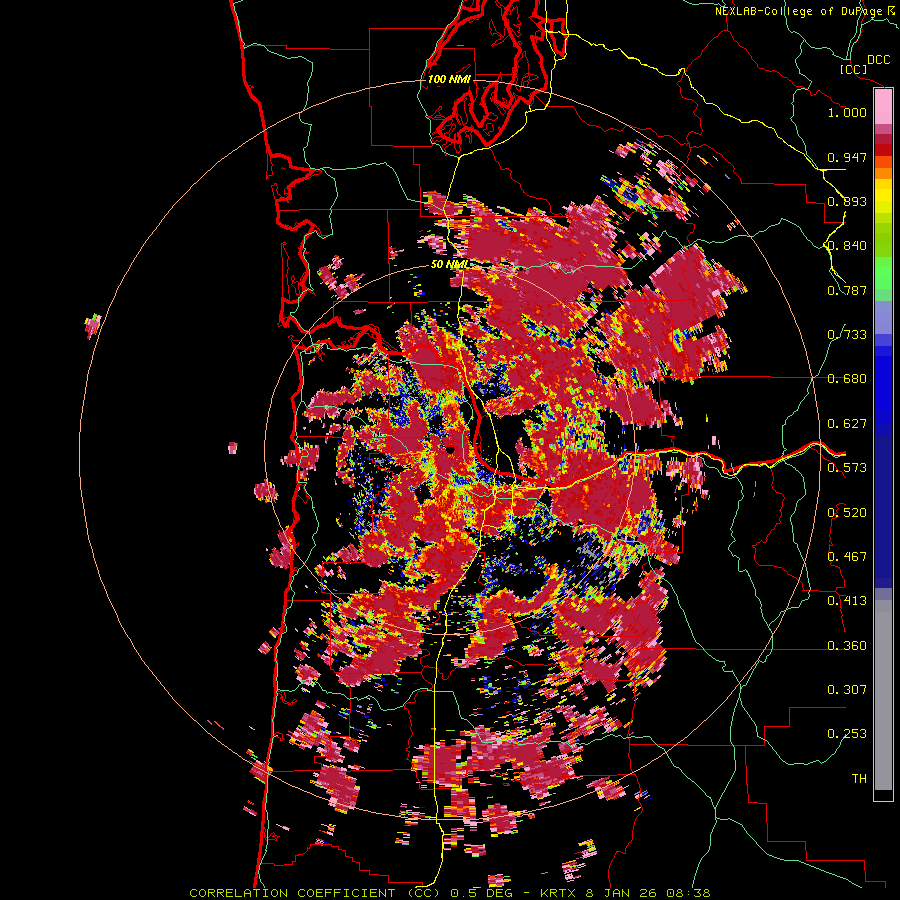Image resolution: width=900 pixels, height=900 pixels.
Task: Click the 0.840 legend value
Action: [x=847, y=246]
